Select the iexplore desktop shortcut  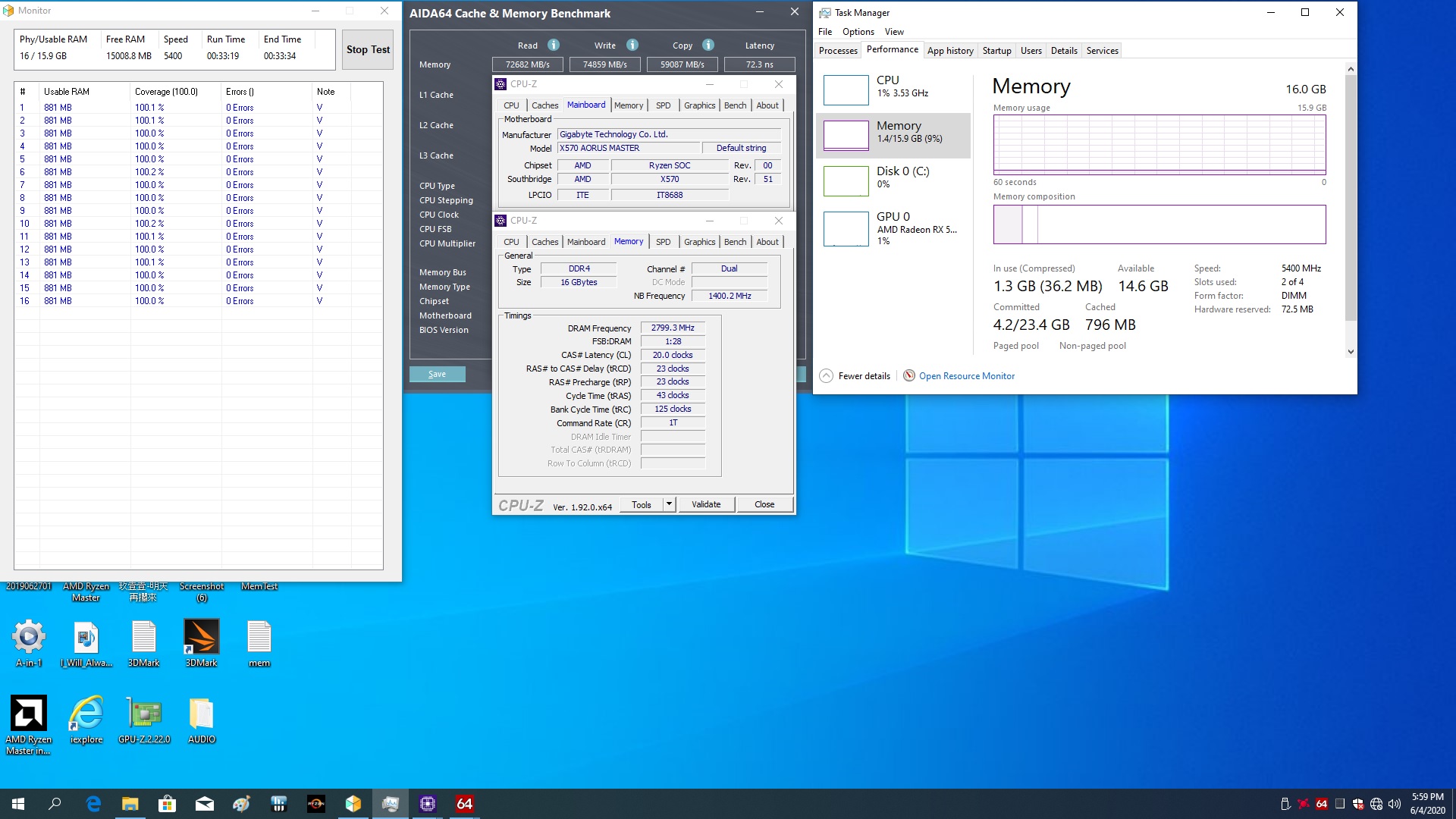click(86, 720)
